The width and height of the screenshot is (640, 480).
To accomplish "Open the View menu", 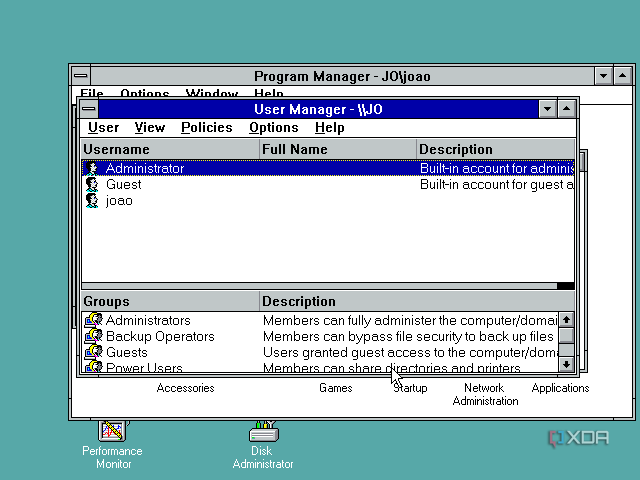I will [150, 128].
